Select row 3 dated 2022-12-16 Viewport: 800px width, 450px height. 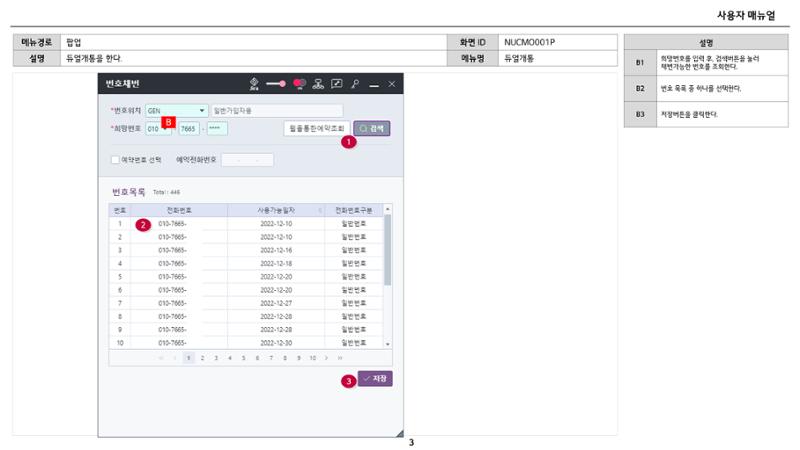(246, 250)
